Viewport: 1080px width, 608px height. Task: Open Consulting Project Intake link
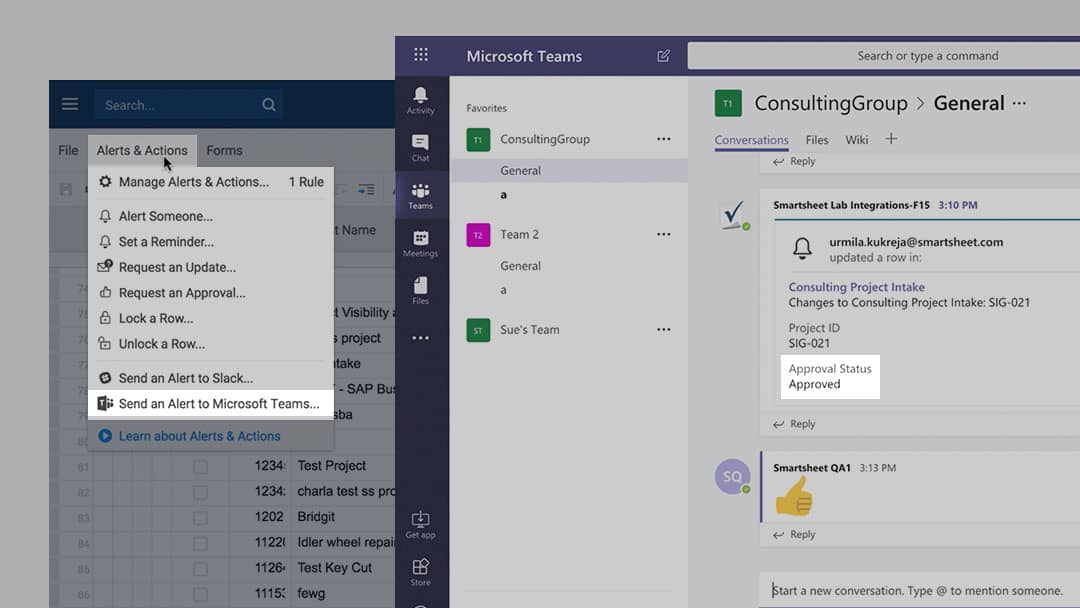[856, 286]
